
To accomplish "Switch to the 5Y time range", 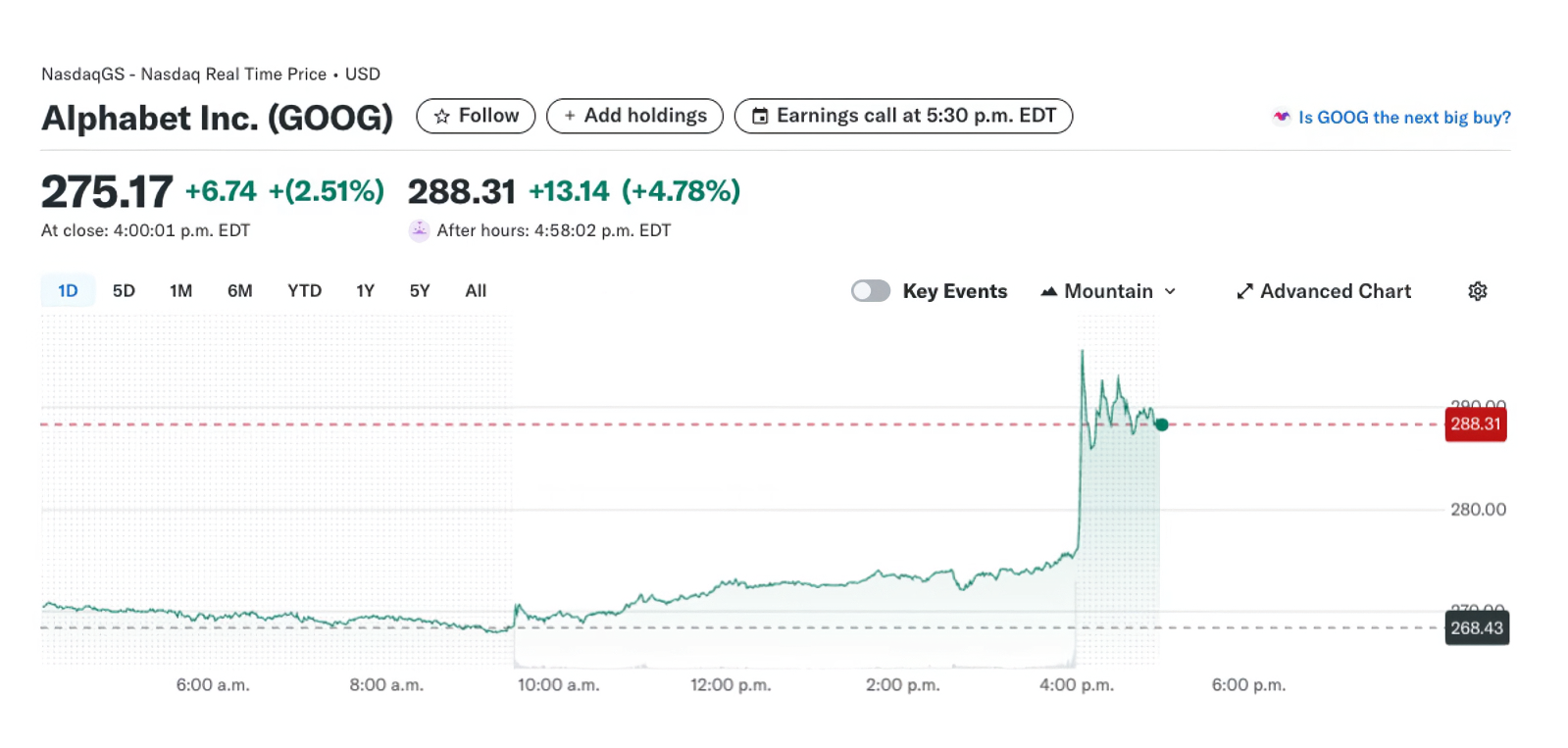I will 420,290.
